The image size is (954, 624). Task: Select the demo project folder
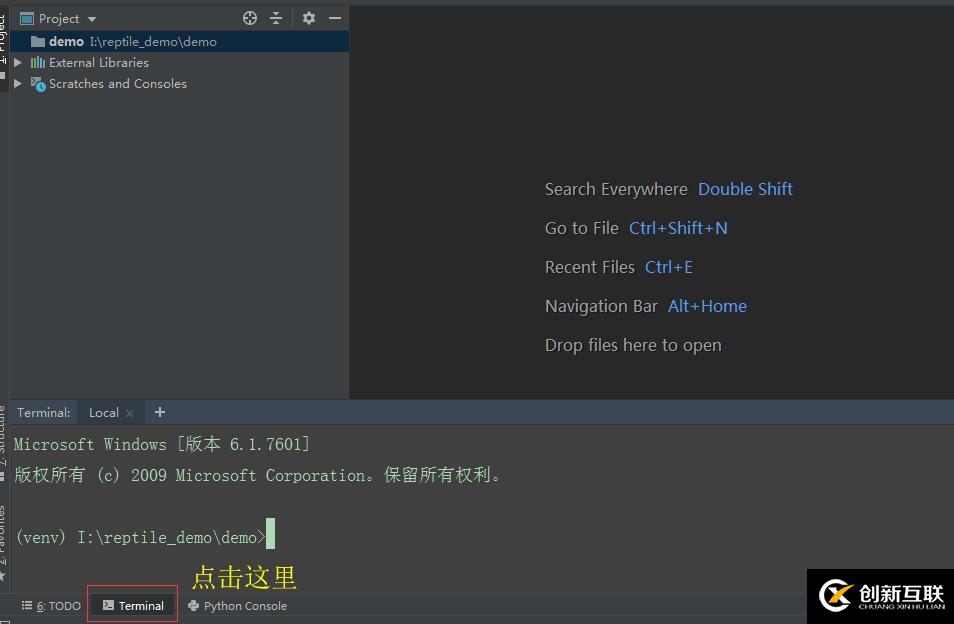tap(180, 41)
